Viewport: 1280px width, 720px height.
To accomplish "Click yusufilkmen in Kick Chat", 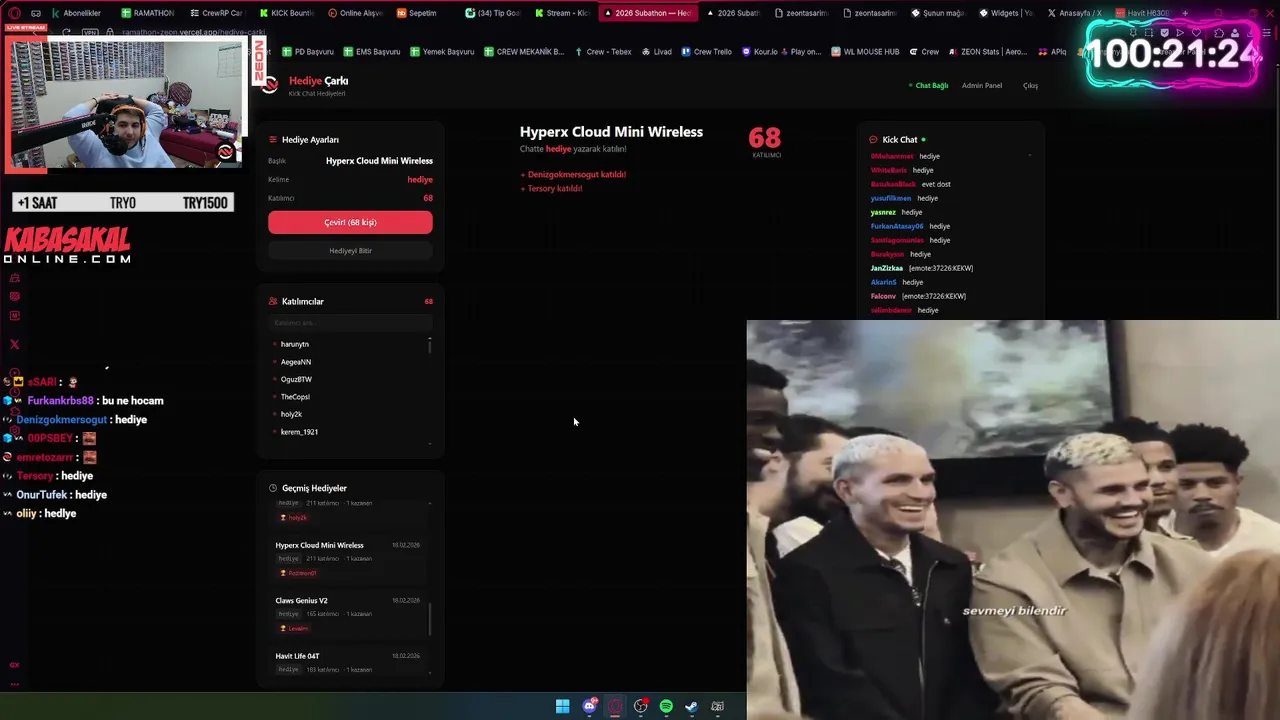I will coord(891,198).
